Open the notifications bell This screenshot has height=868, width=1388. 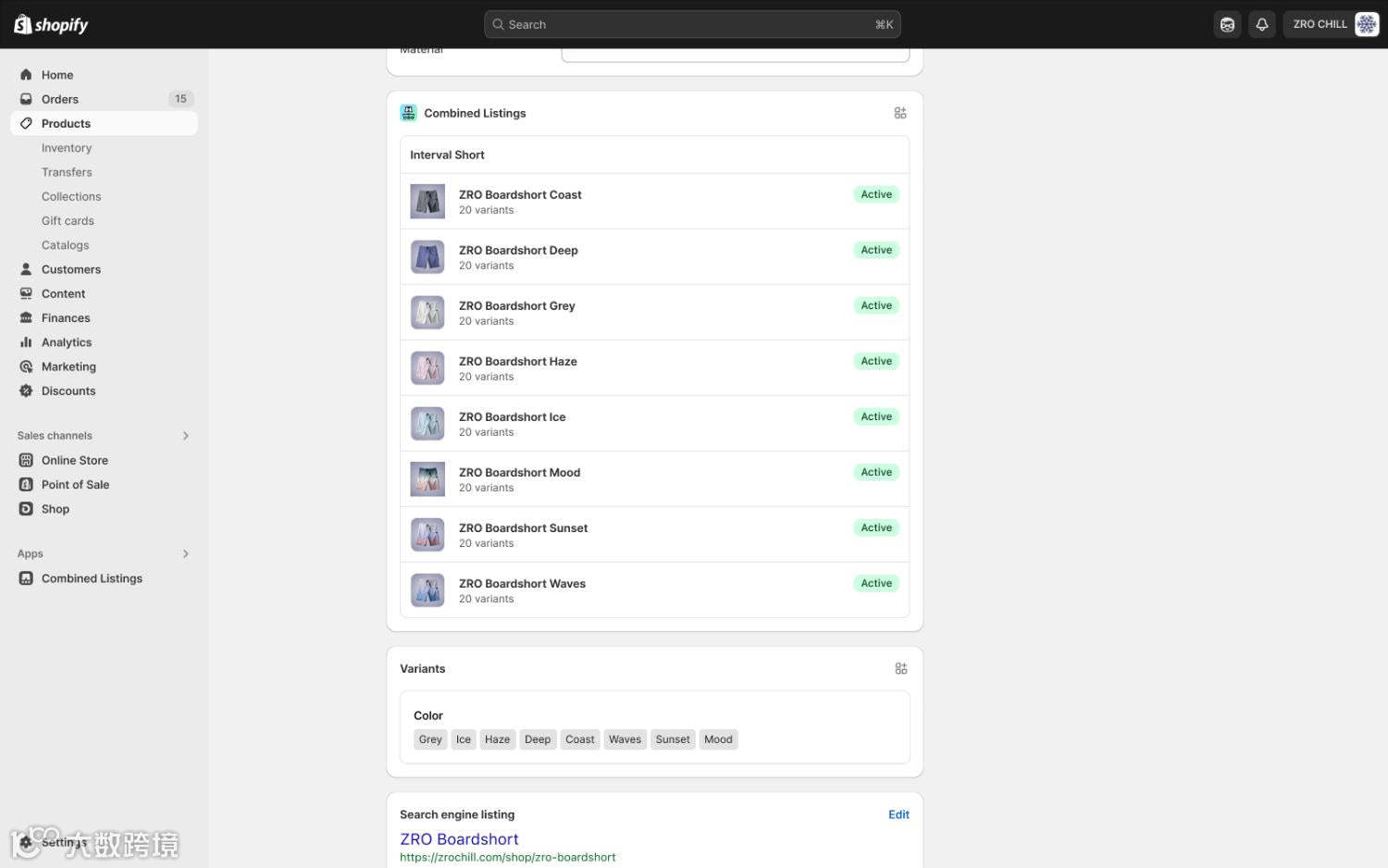click(x=1261, y=25)
